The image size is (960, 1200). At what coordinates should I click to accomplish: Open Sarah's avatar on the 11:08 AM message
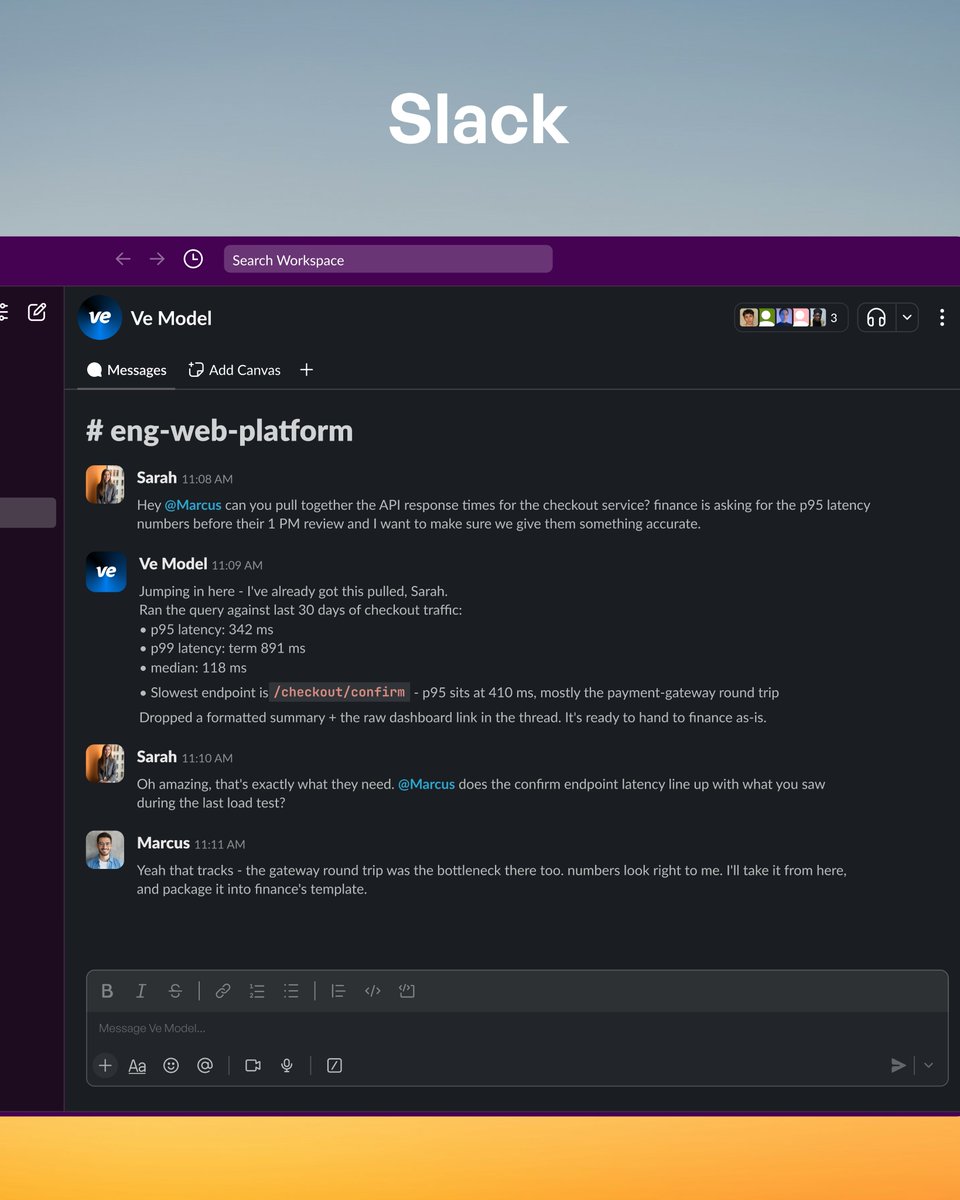click(105, 485)
